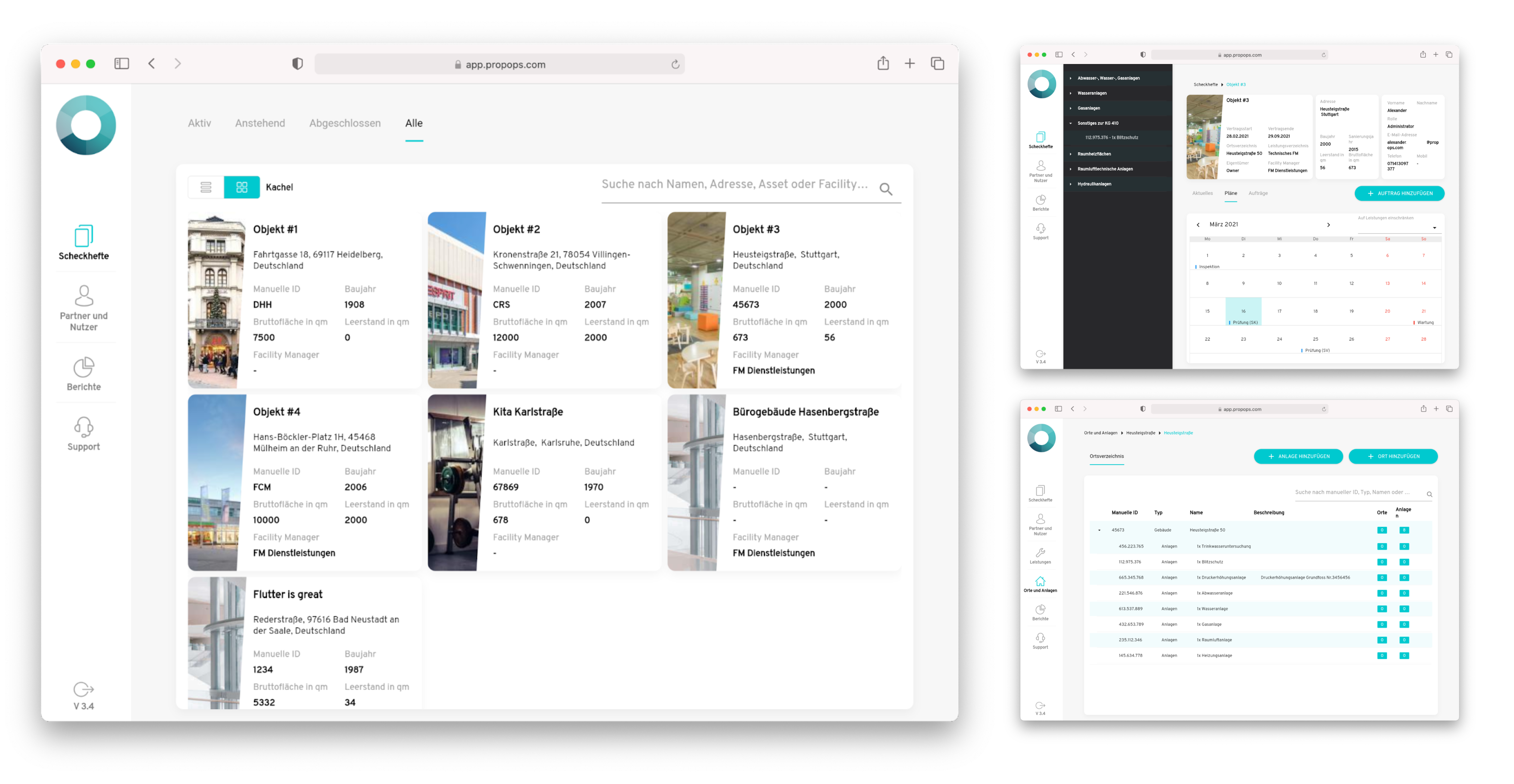Collapse the Heusteigstraße 50 building row

tap(1100, 530)
